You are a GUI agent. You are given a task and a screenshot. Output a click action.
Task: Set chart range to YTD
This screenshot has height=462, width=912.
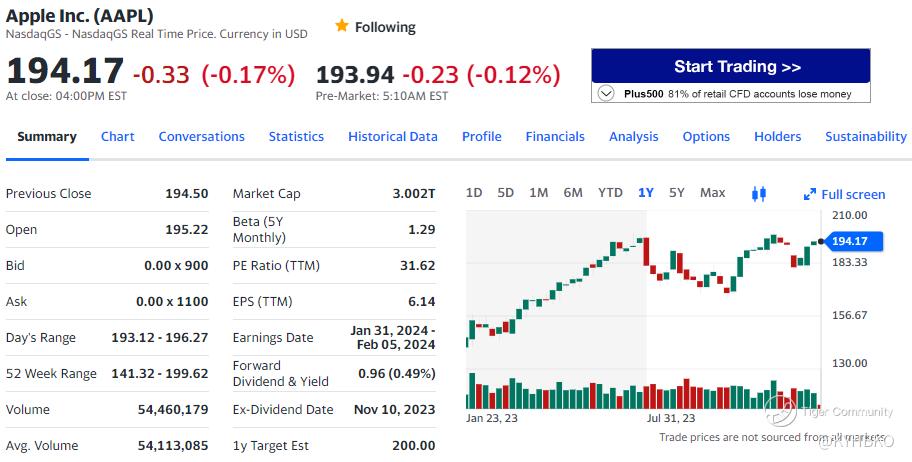pos(610,193)
